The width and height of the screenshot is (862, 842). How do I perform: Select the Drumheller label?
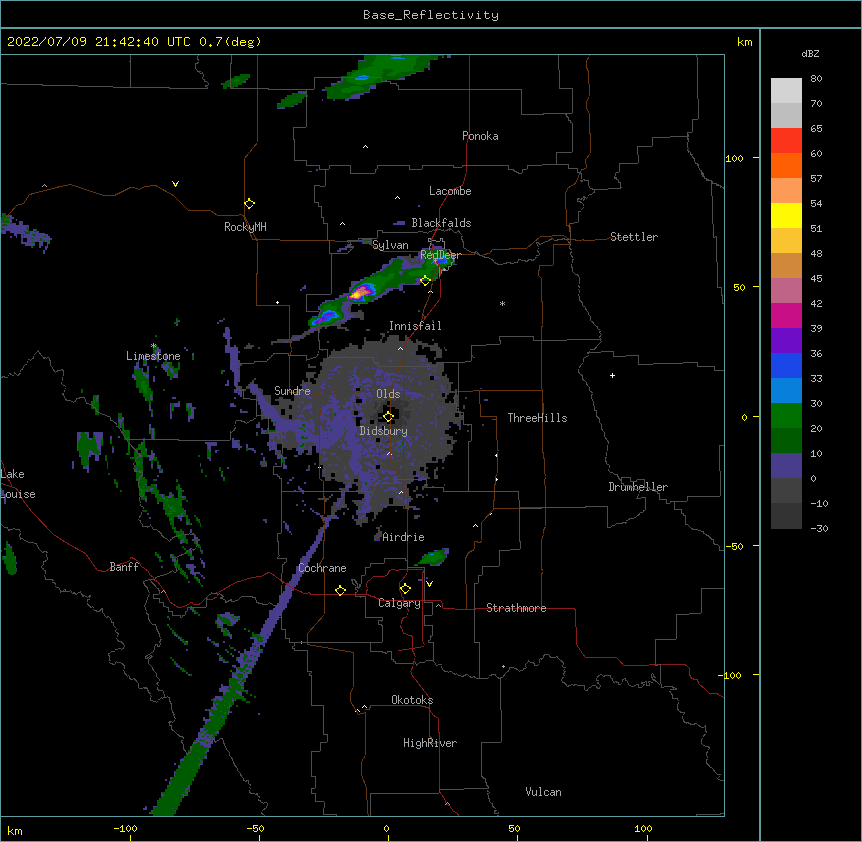(x=638, y=487)
